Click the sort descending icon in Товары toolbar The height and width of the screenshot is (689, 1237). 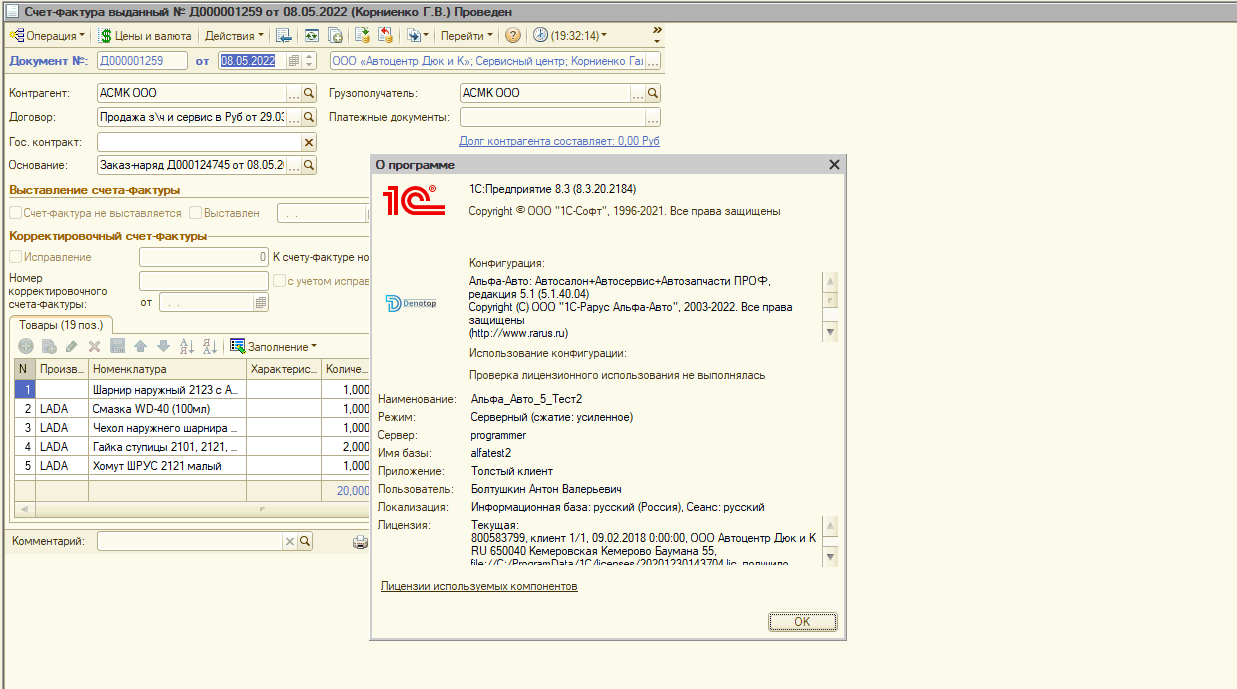pos(209,346)
